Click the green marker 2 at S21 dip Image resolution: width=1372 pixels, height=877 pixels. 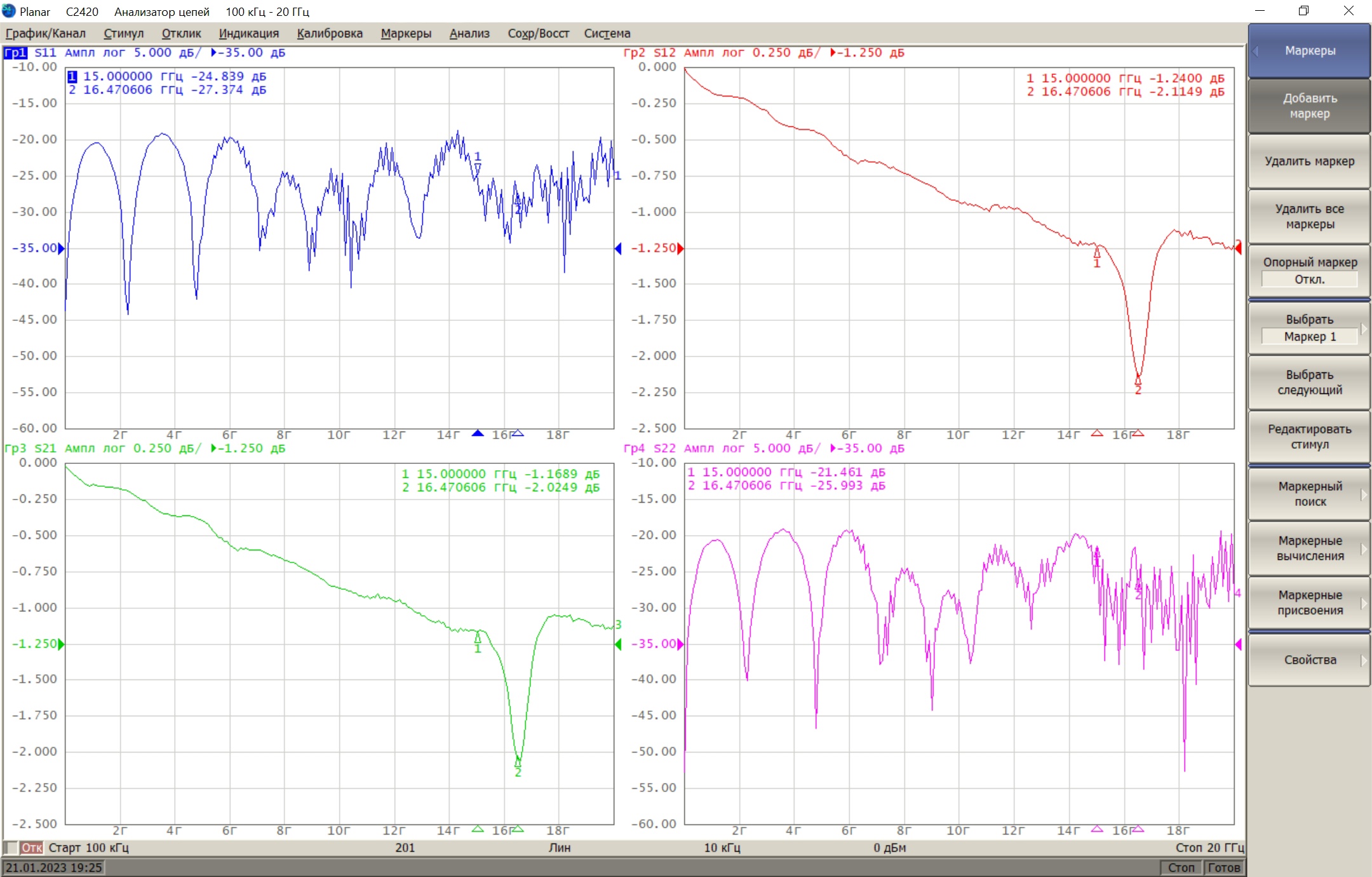click(518, 767)
